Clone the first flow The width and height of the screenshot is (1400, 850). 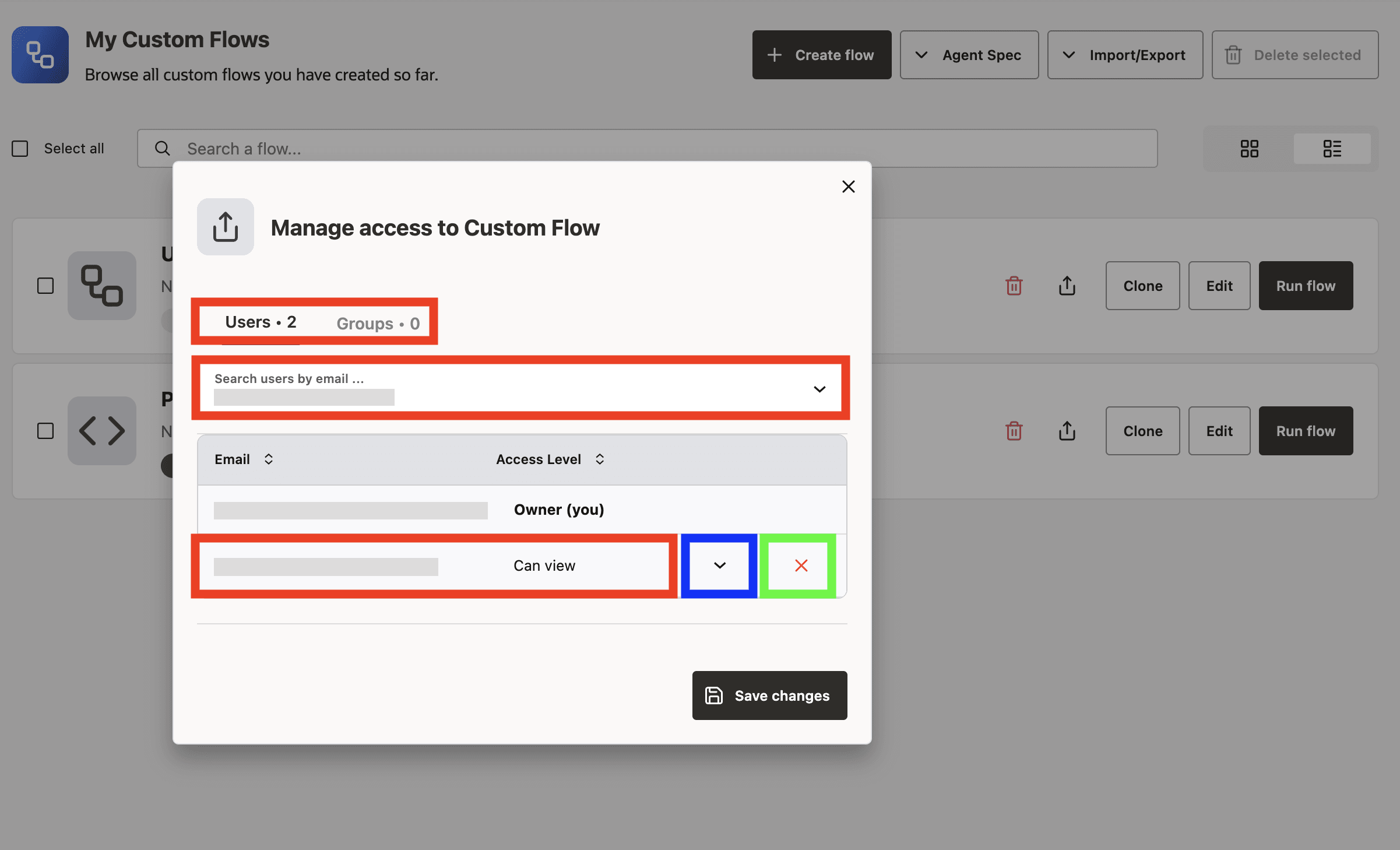tap(1142, 286)
